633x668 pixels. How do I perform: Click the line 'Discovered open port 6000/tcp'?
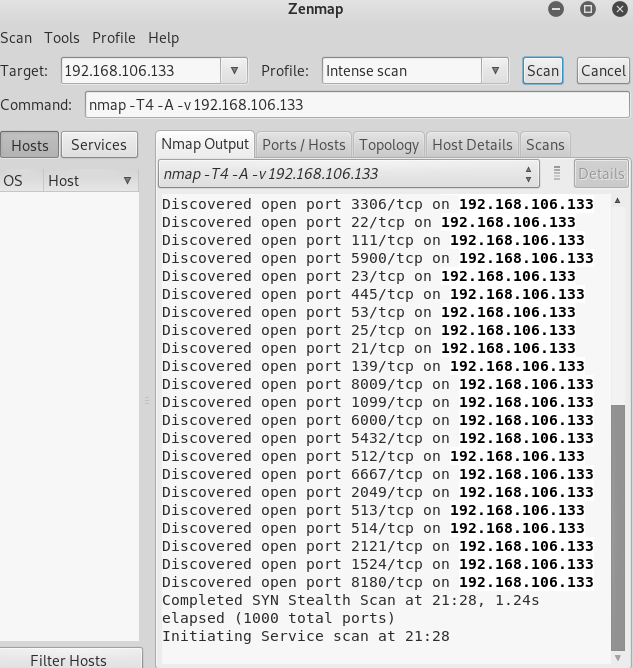tap(377, 420)
